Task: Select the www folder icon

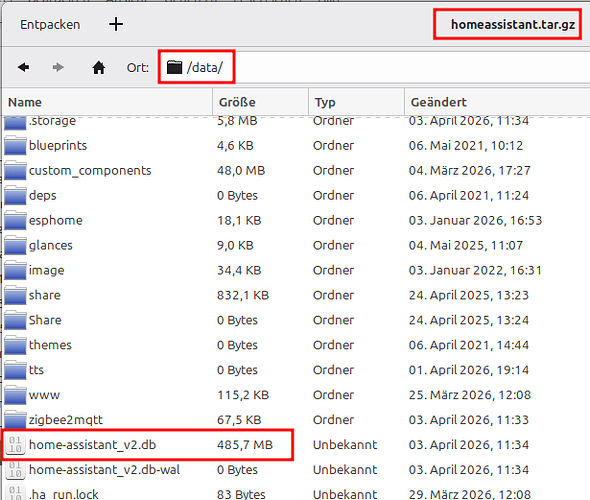Action: (x=15, y=395)
